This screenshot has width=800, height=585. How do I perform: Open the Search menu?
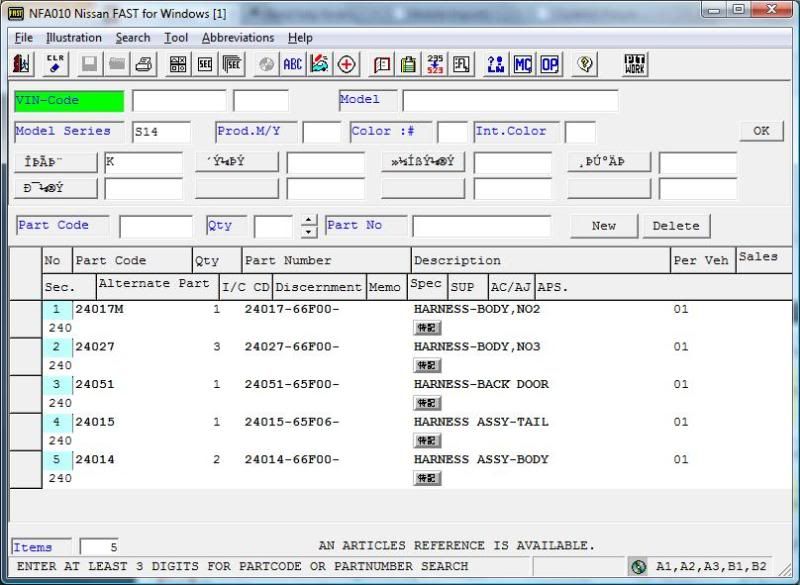[133, 38]
